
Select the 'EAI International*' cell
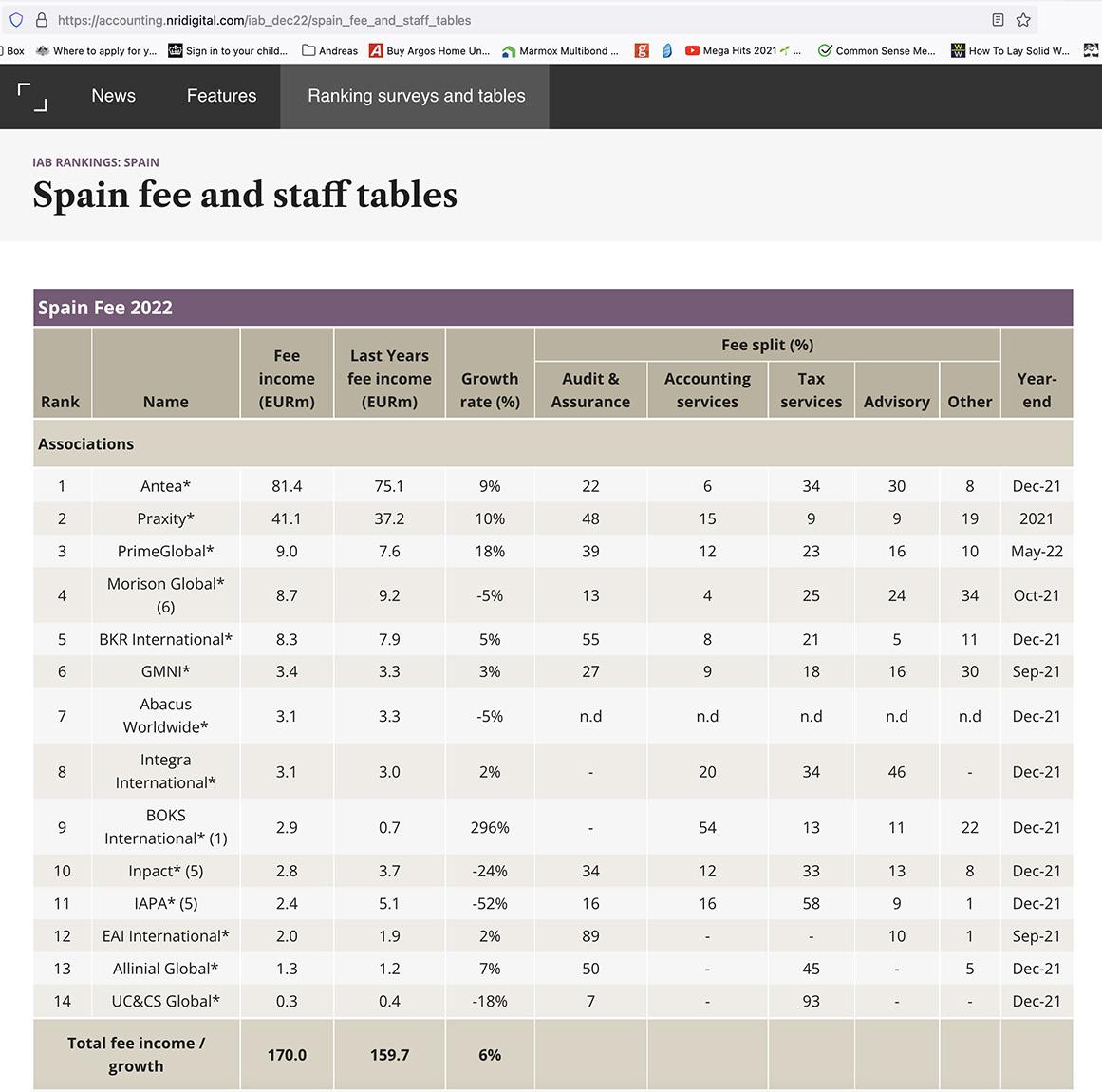(166, 936)
